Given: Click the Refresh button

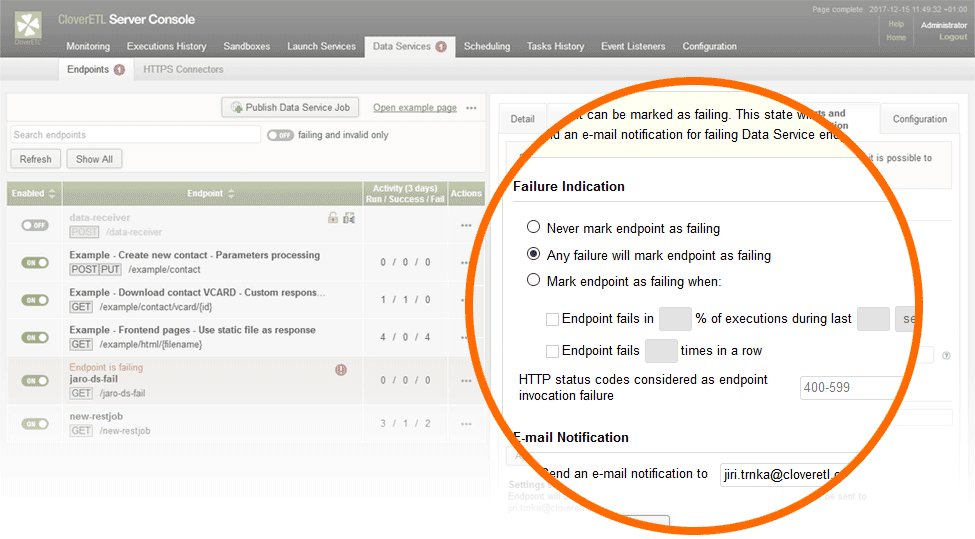Looking at the screenshot, I should point(35,159).
